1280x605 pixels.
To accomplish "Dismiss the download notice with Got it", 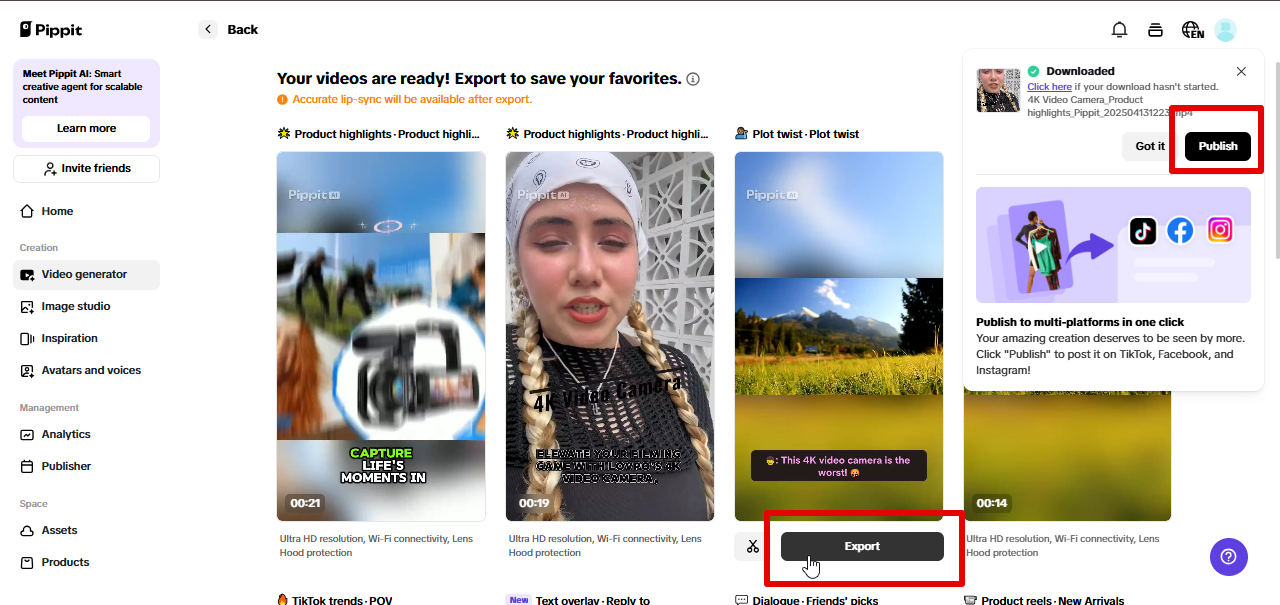I will (x=1148, y=145).
